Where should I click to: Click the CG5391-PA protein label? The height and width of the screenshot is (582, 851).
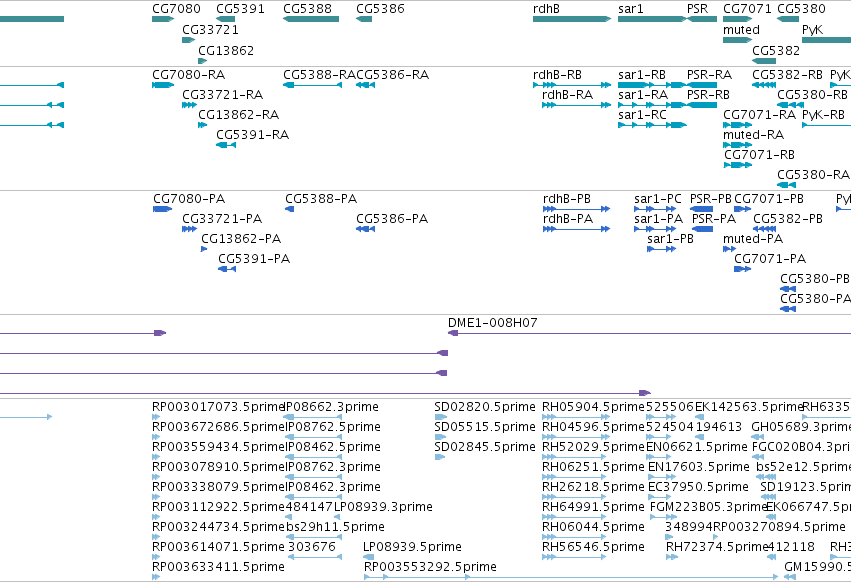254,258
